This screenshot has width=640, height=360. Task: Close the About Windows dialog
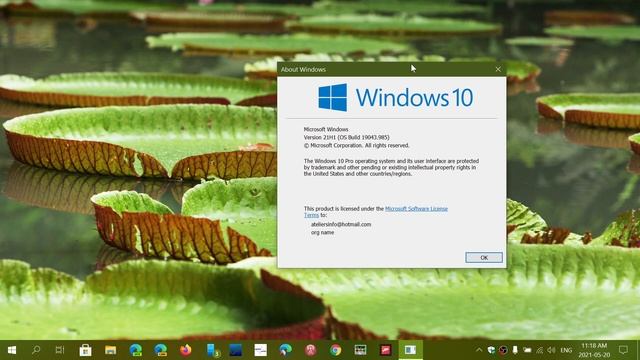[498, 69]
